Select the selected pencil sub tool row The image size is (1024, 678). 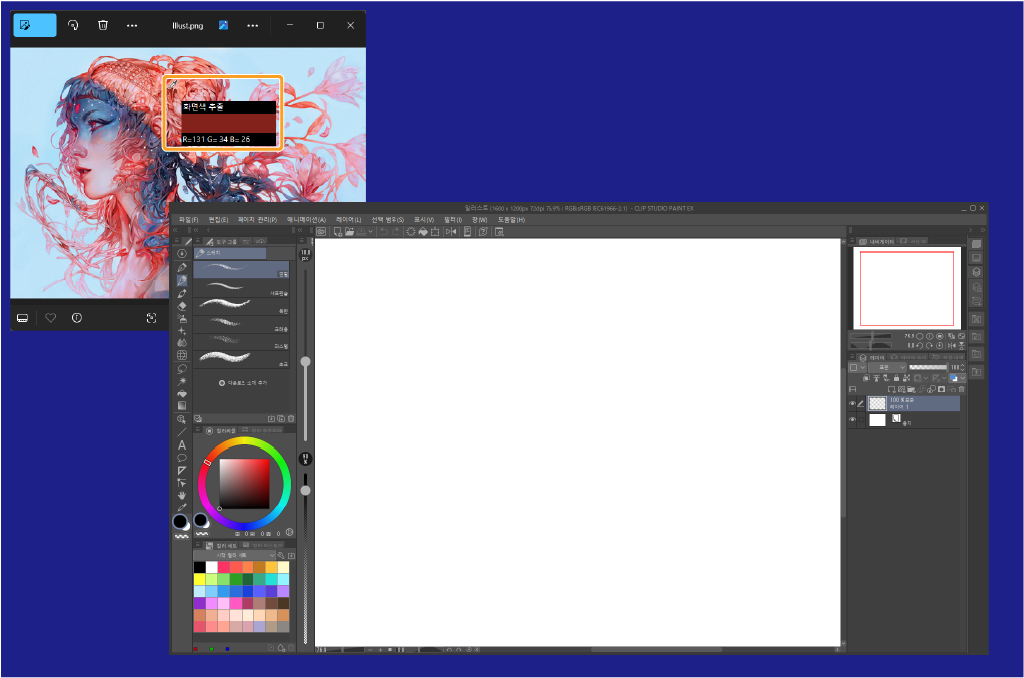pos(242,269)
